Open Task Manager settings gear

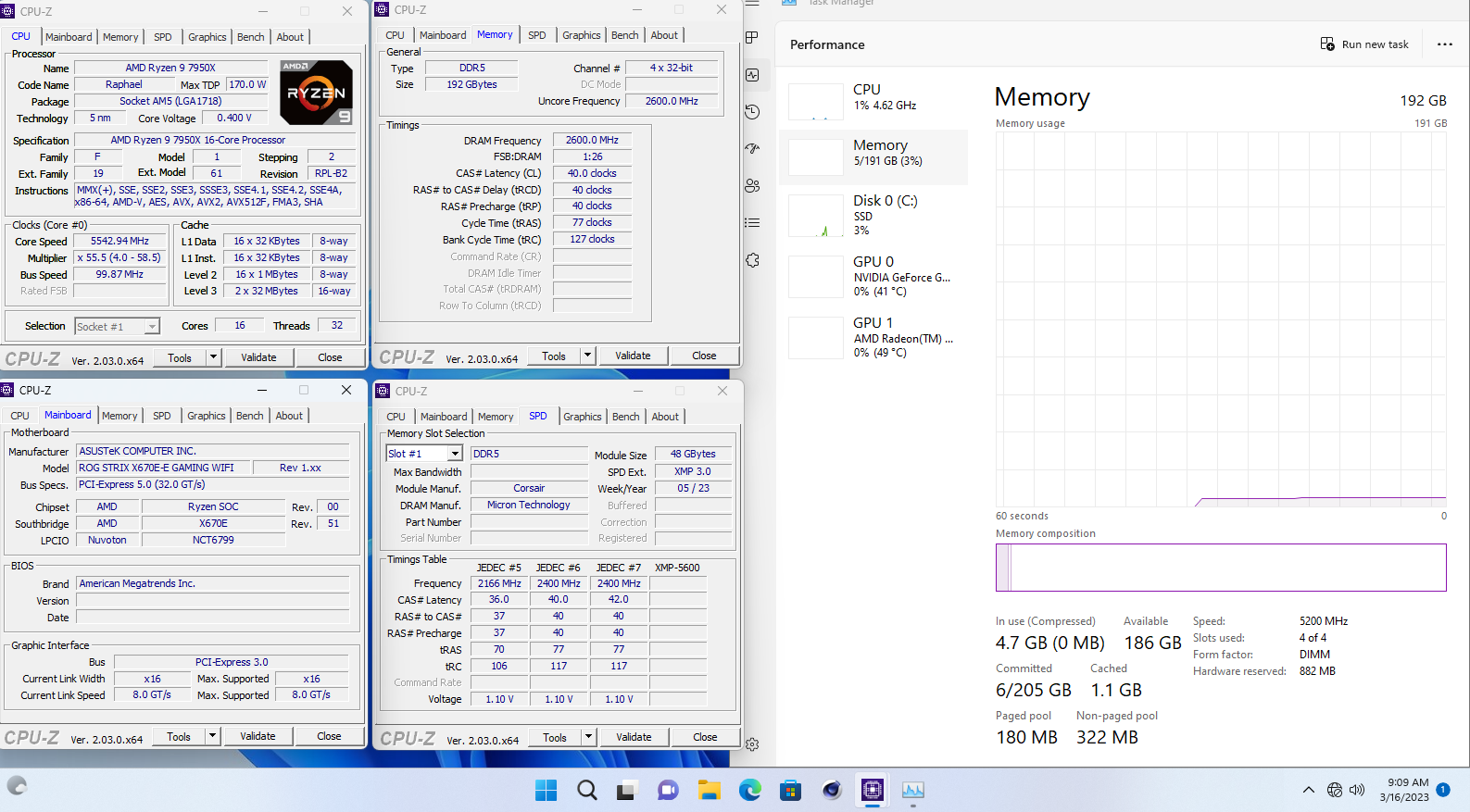point(752,744)
